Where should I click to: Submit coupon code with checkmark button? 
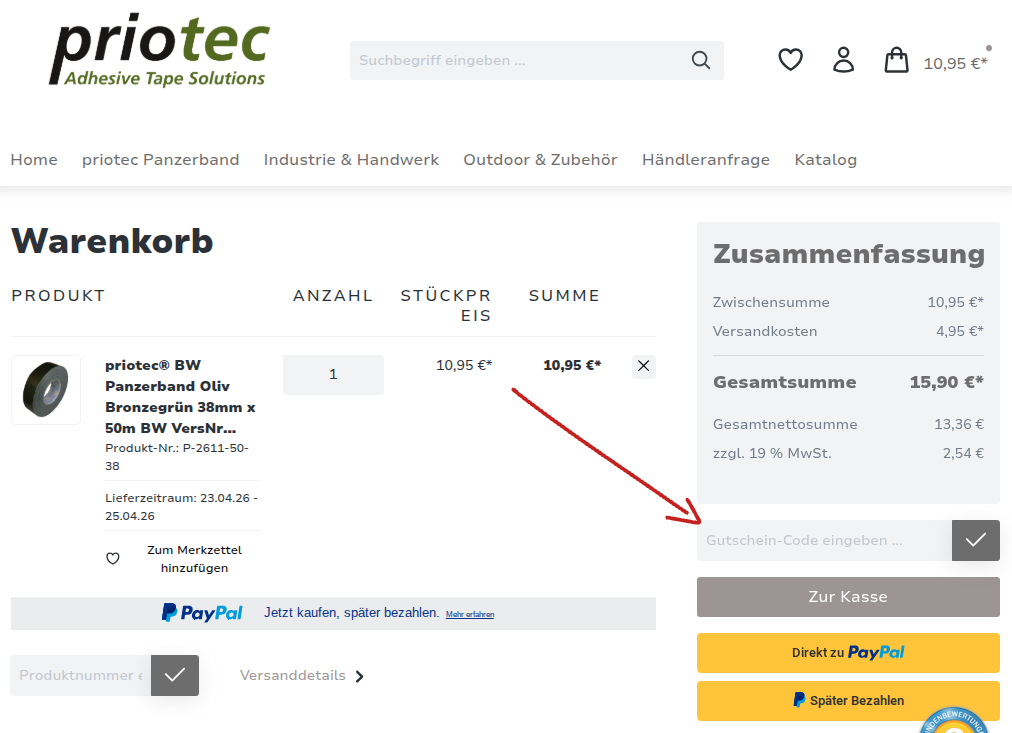(975, 540)
